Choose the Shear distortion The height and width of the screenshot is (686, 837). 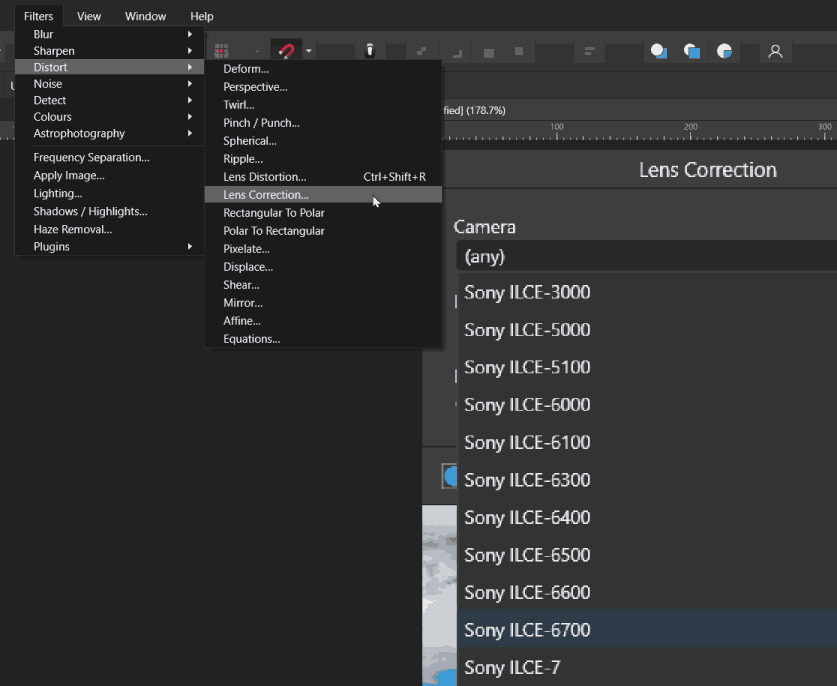pyautogui.click(x=323, y=285)
